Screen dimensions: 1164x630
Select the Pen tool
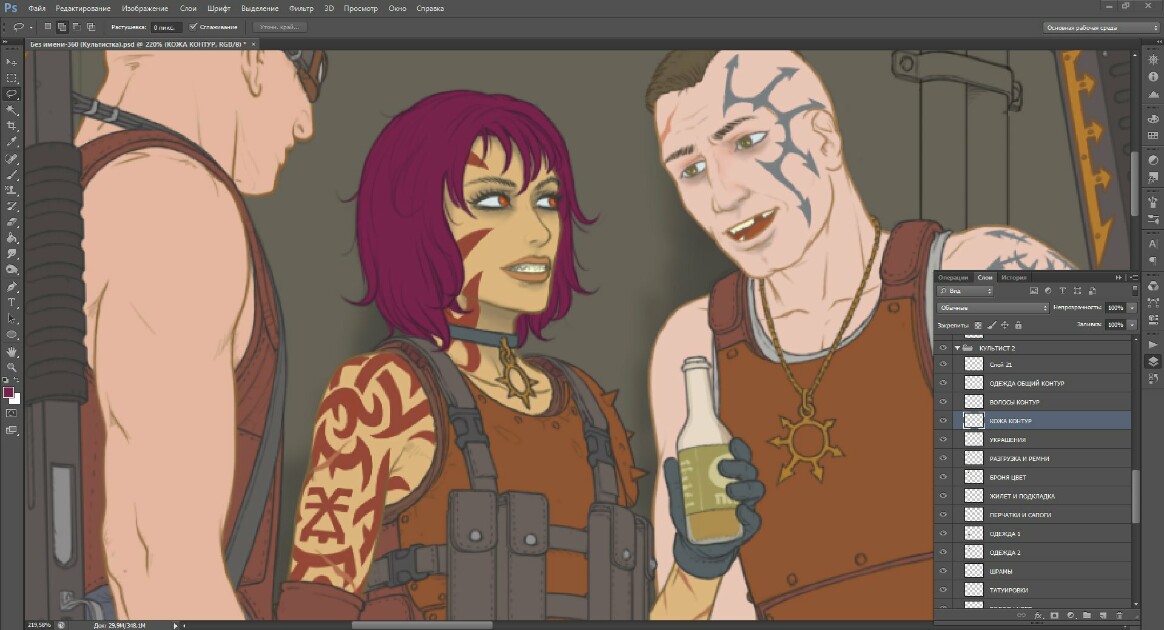pos(11,286)
